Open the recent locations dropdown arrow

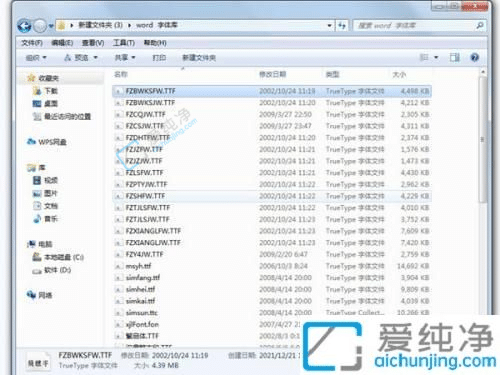[51, 25]
